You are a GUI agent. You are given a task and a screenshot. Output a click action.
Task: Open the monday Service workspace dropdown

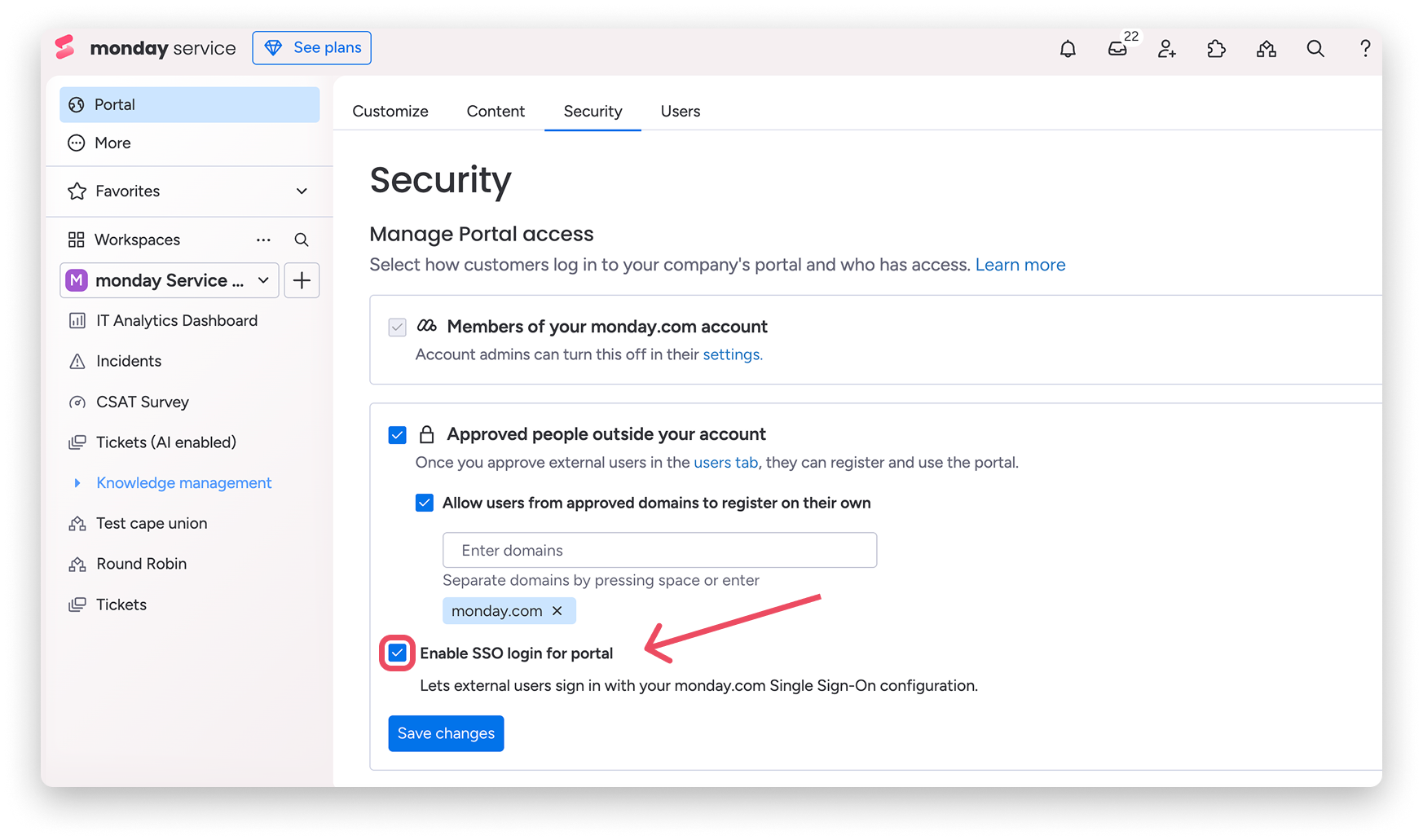pos(170,280)
